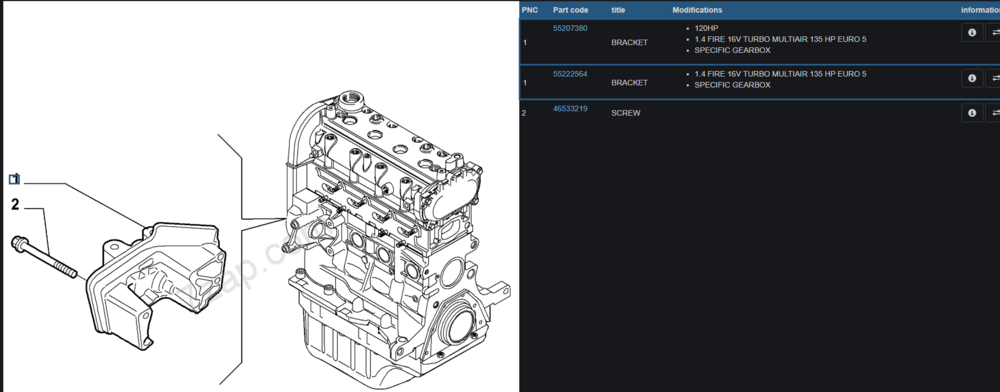This screenshot has width=1000, height=392.
Task: Select the SCREW table row
Action: point(760,113)
